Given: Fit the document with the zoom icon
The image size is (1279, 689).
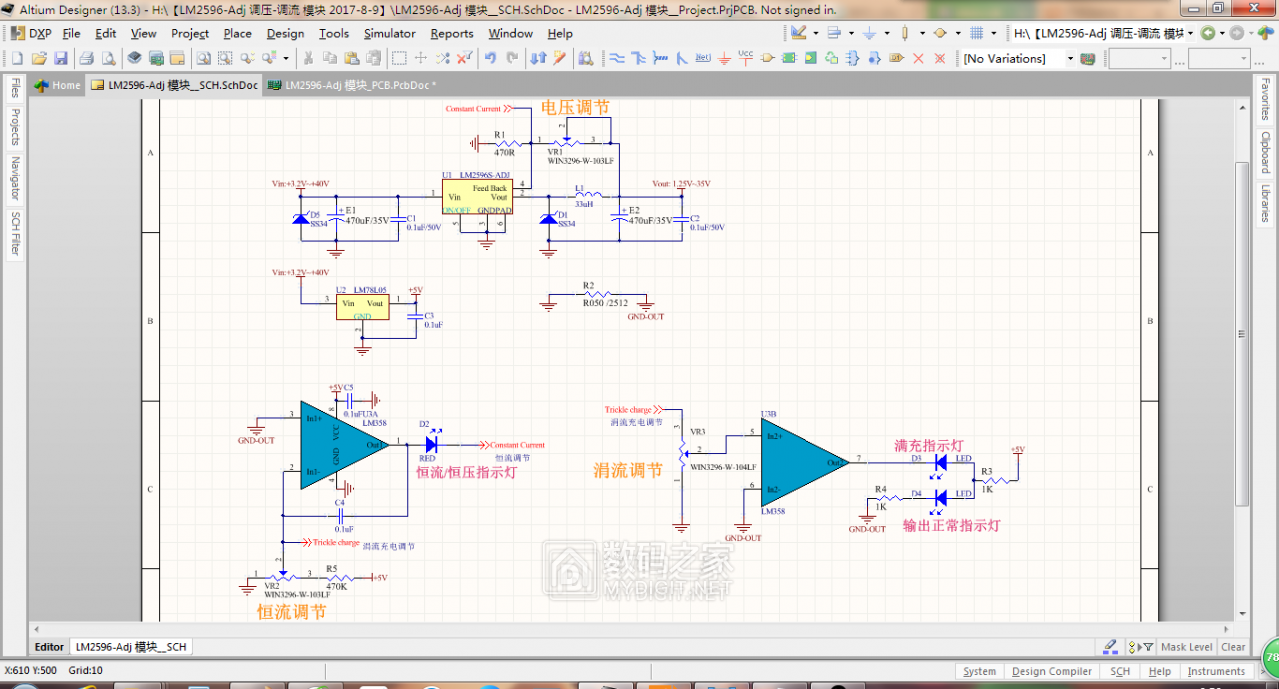Looking at the screenshot, I should (x=202, y=59).
